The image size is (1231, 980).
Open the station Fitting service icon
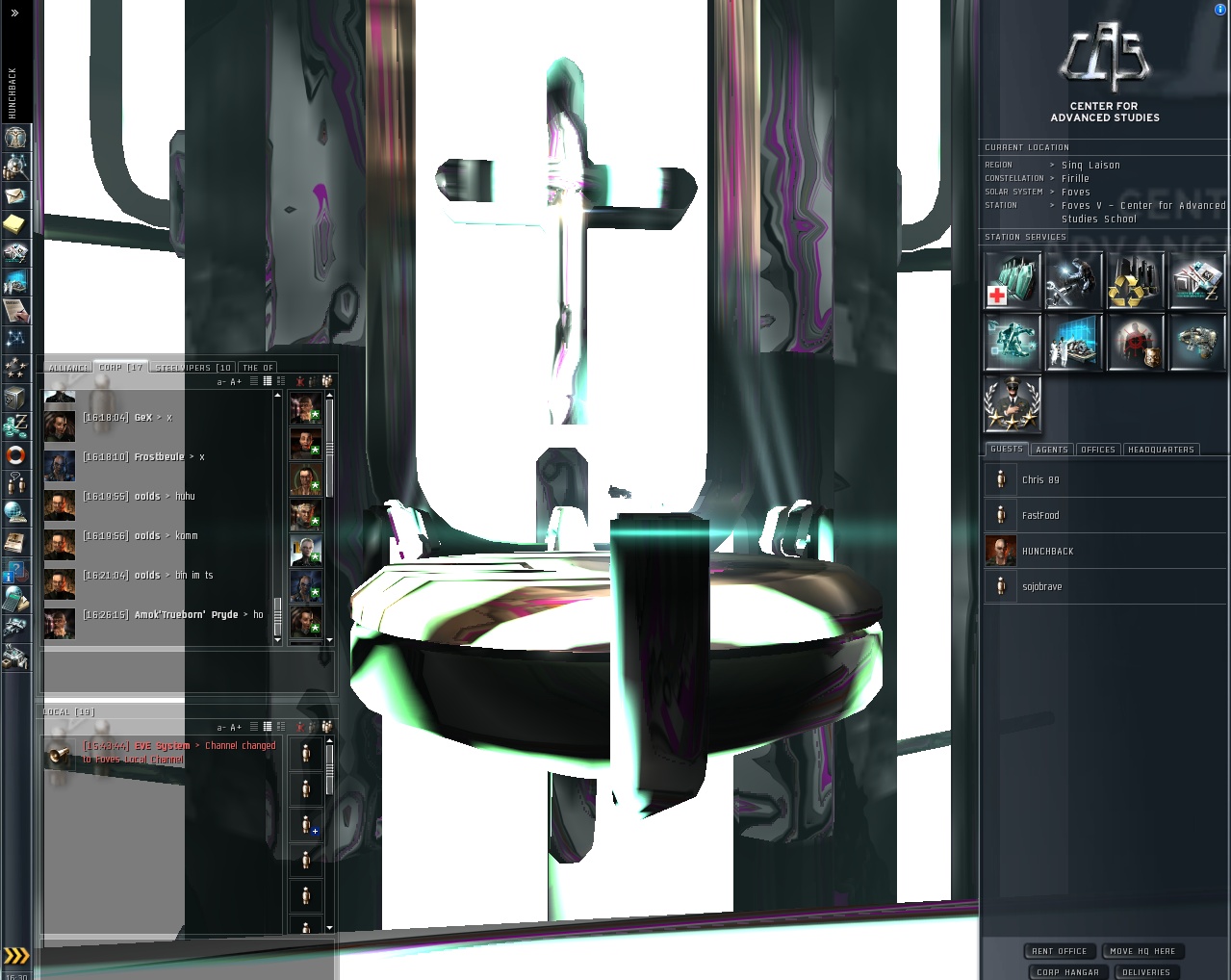click(1013, 342)
